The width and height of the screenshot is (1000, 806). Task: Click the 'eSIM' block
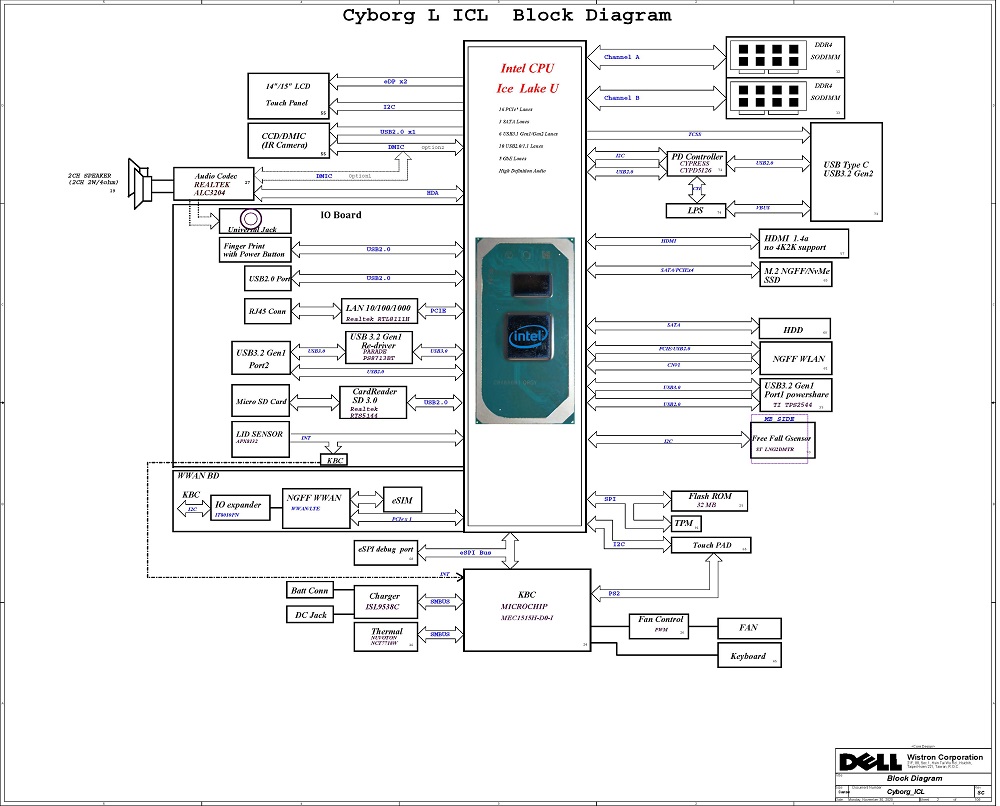point(402,500)
